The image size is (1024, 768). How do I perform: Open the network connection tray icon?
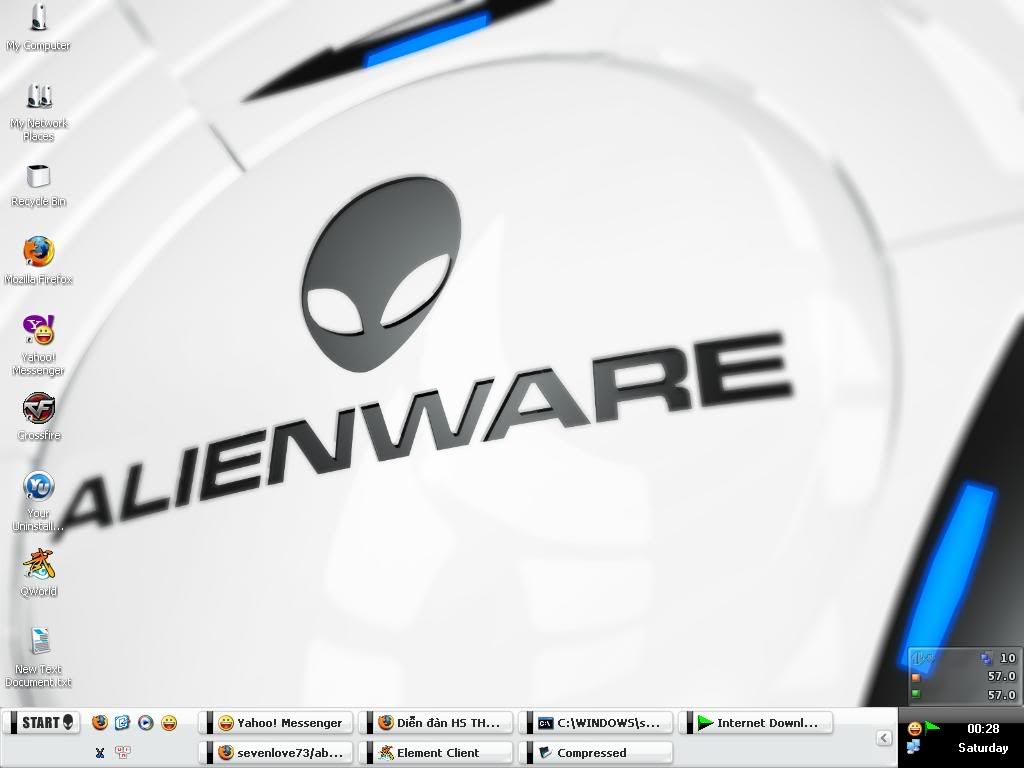[x=914, y=746]
